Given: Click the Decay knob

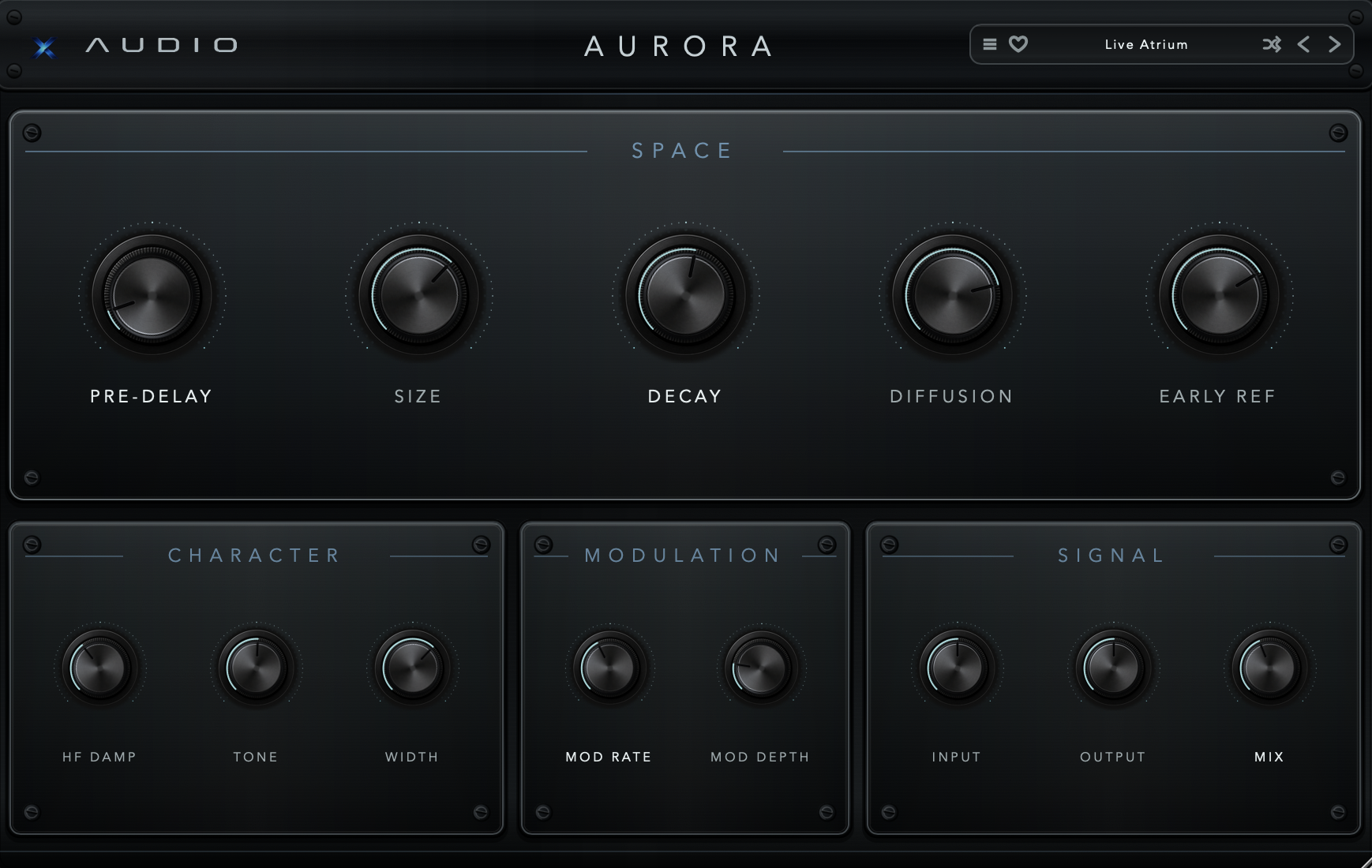Looking at the screenshot, I should coord(686,295).
